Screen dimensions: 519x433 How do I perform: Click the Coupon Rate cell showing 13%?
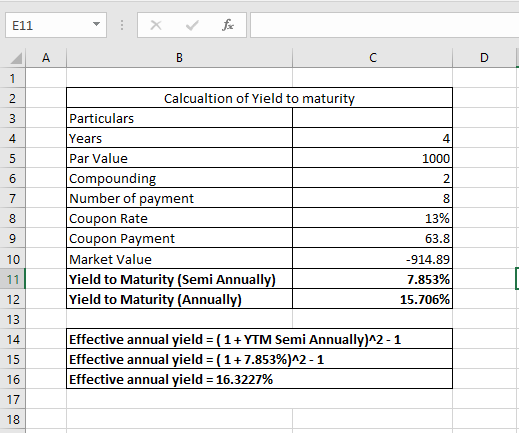pos(372,218)
